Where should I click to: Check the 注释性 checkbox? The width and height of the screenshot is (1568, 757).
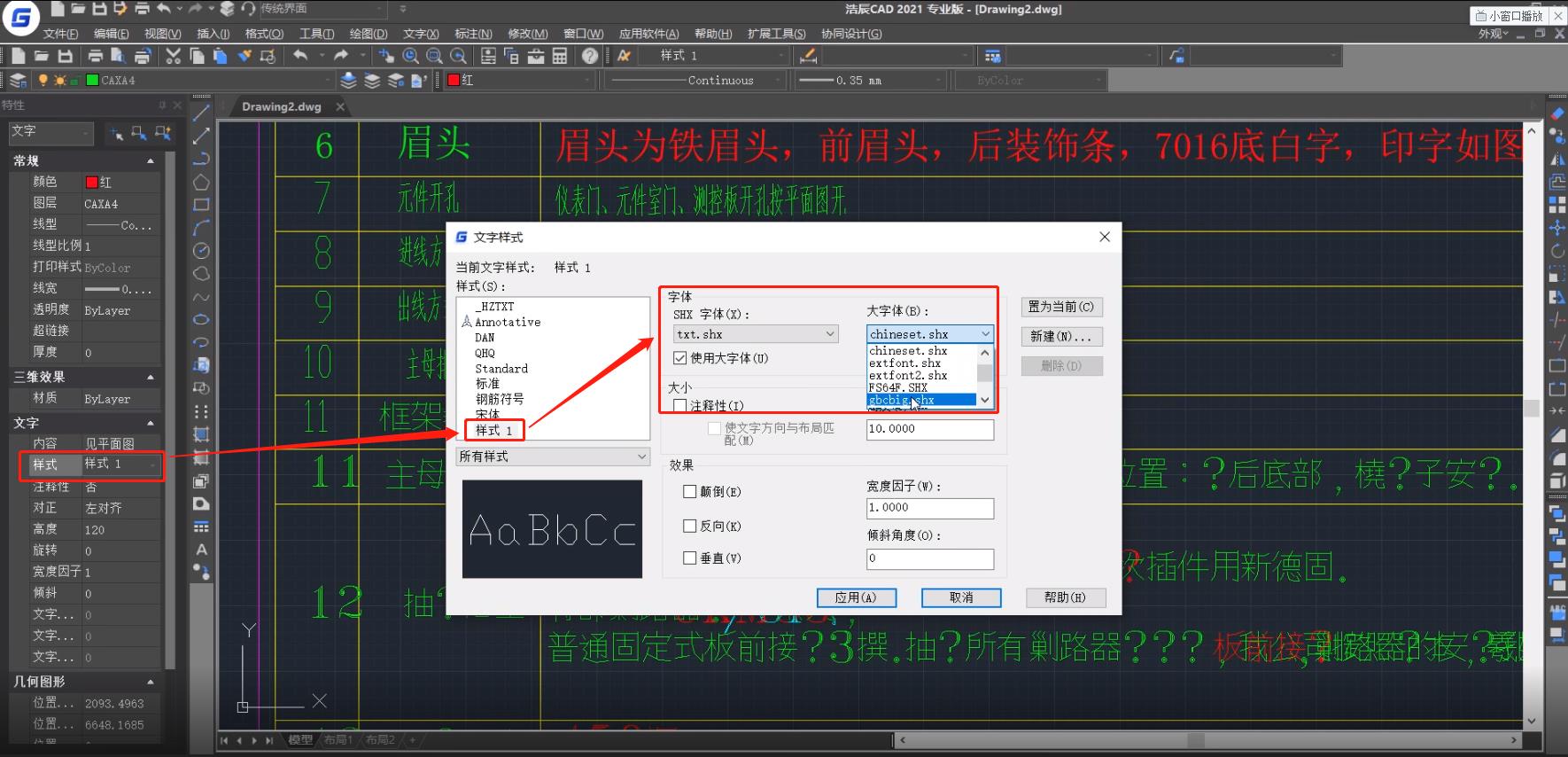[679, 405]
